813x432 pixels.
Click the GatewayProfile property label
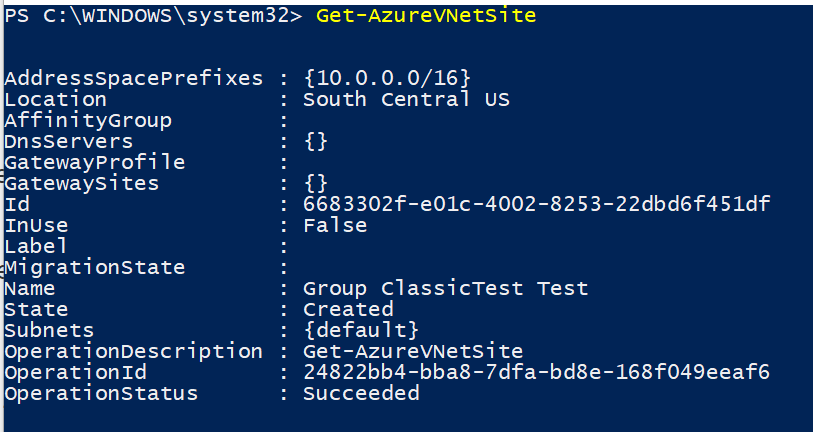[94, 162]
